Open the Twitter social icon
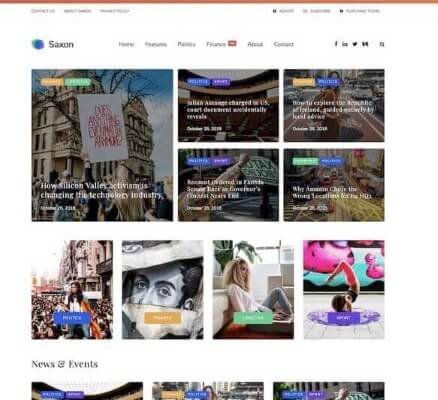438x400 pixels. 355,44
